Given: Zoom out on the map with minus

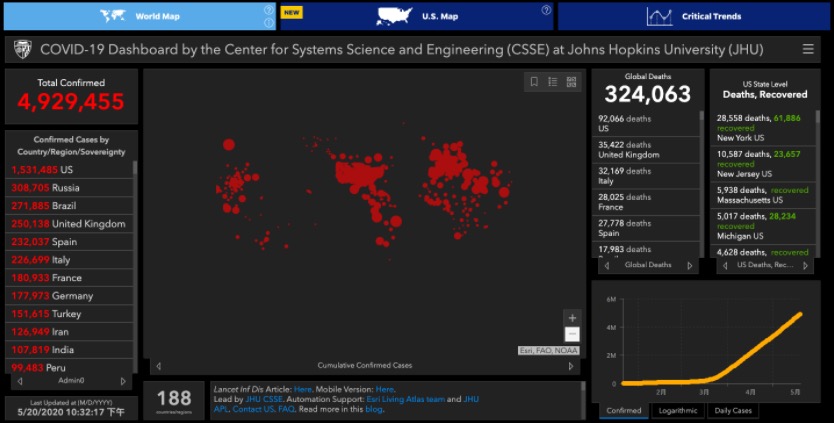Looking at the screenshot, I should pos(572,334).
